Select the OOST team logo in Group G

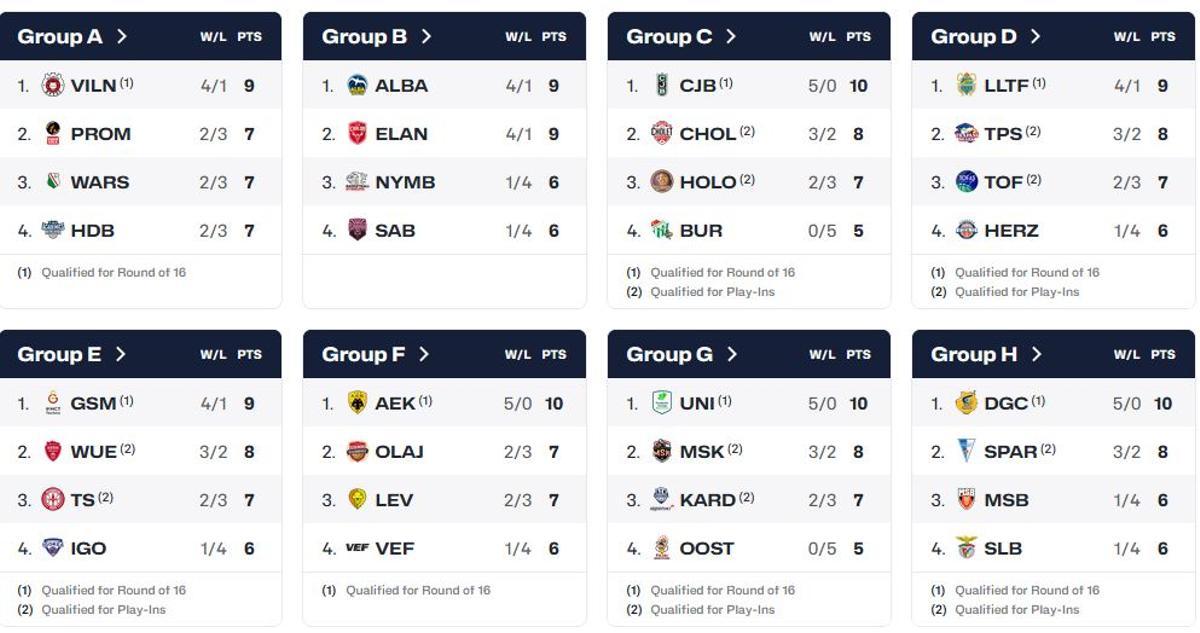662,548
